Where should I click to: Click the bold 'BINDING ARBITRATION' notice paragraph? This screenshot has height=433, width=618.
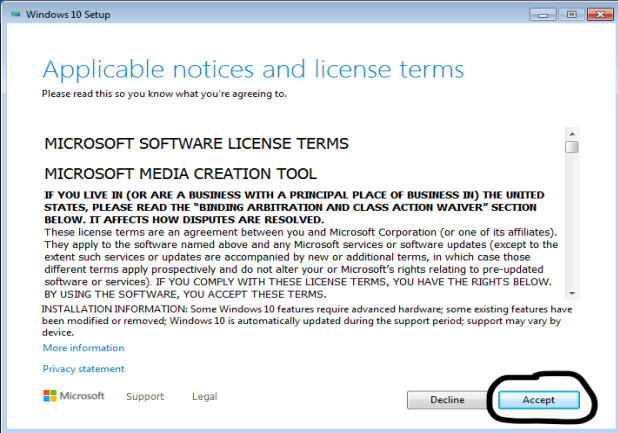click(x=294, y=207)
